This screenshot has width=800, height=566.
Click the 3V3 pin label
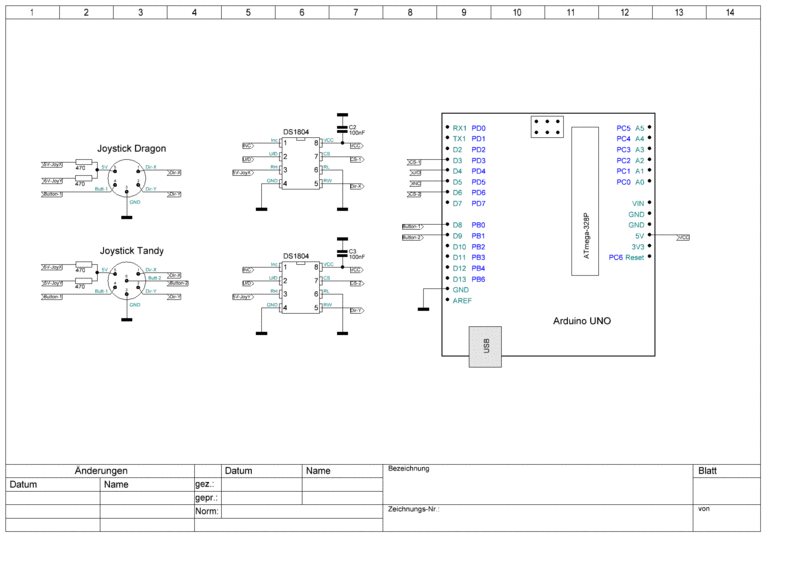(638, 247)
